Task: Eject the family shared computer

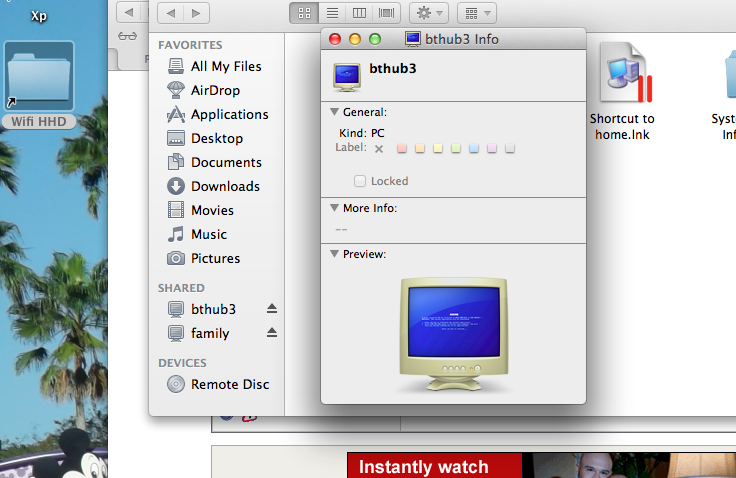Action: tap(272, 333)
